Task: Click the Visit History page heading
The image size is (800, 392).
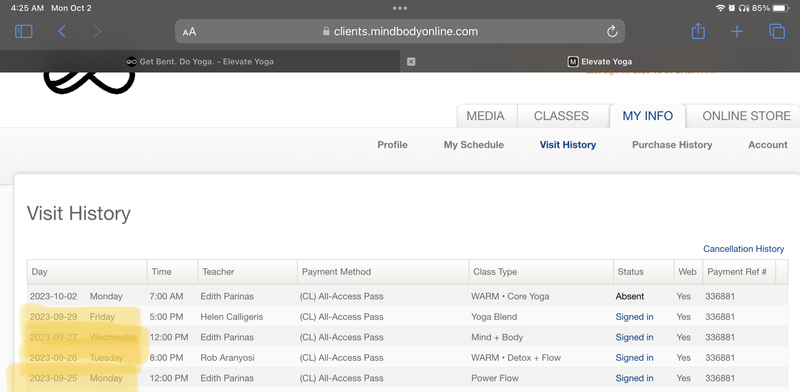Action: pyautogui.click(x=79, y=213)
